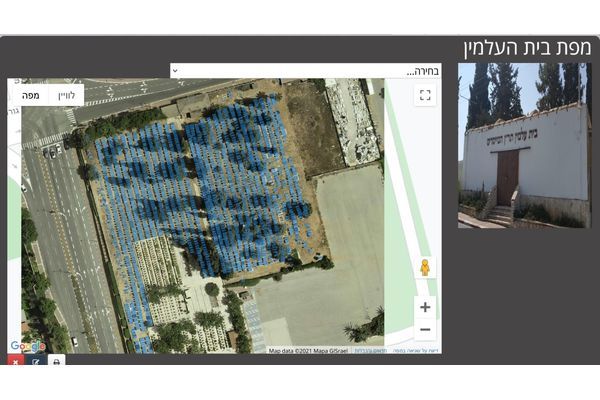Image resolution: width=600 pixels, height=400 pixels.
Task: Zoom out with the minus button
Action: [x=425, y=331]
